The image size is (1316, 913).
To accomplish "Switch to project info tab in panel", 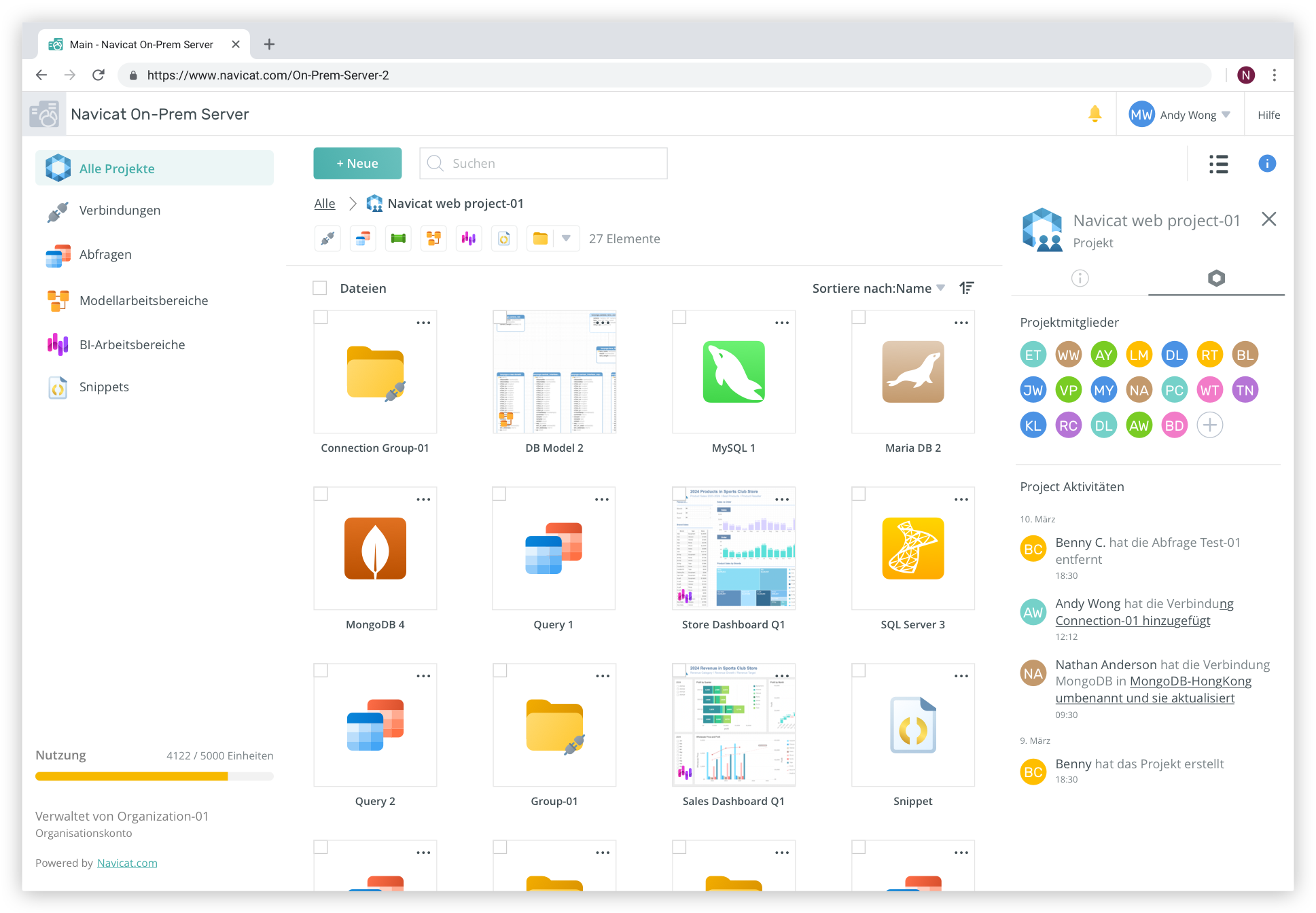I will tap(1080, 278).
